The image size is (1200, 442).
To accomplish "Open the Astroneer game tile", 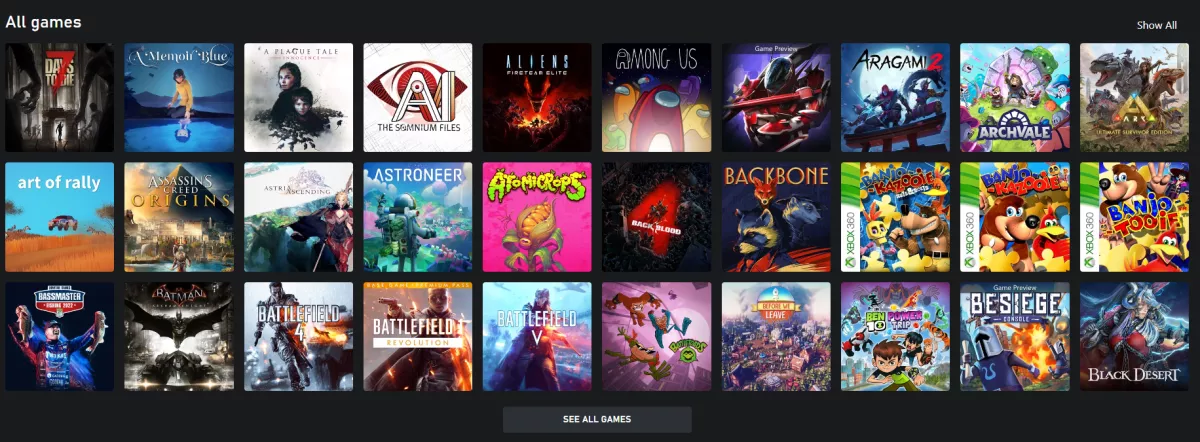I will tap(418, 217).
